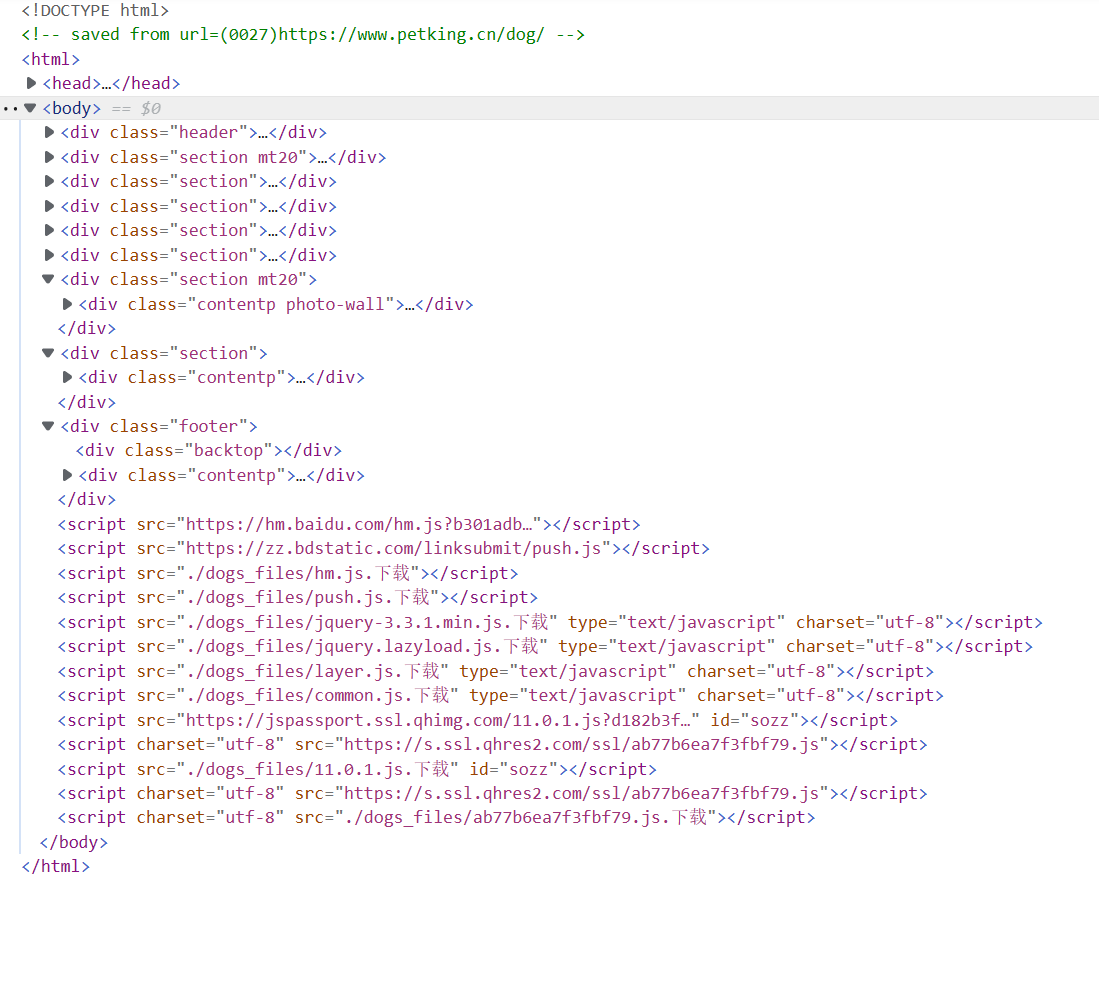
Task: Open the ./dogs_files/push.js.下载 source link
Action: pyautogui.click(x=308, y=598)
